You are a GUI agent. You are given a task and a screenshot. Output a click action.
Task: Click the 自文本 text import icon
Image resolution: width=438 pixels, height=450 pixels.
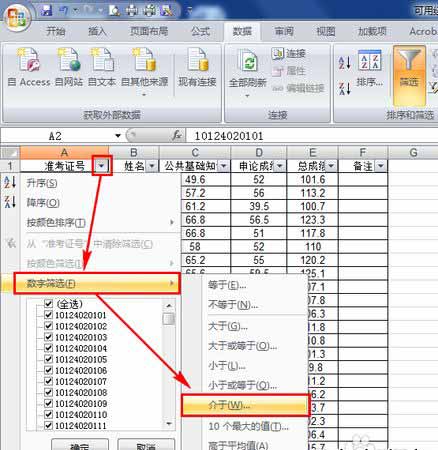(x=102, y=61)
